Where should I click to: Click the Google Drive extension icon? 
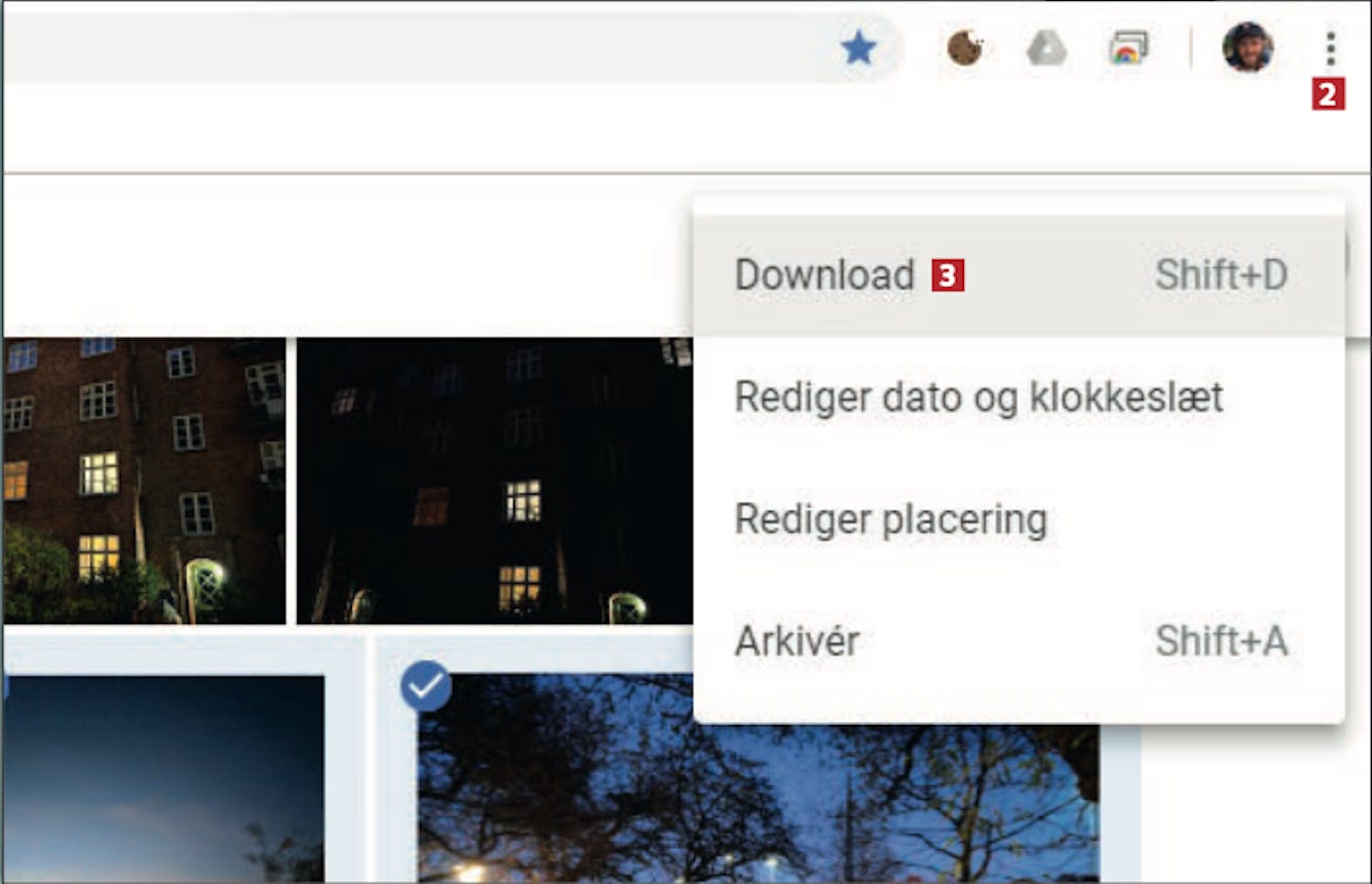[1046, 48]
